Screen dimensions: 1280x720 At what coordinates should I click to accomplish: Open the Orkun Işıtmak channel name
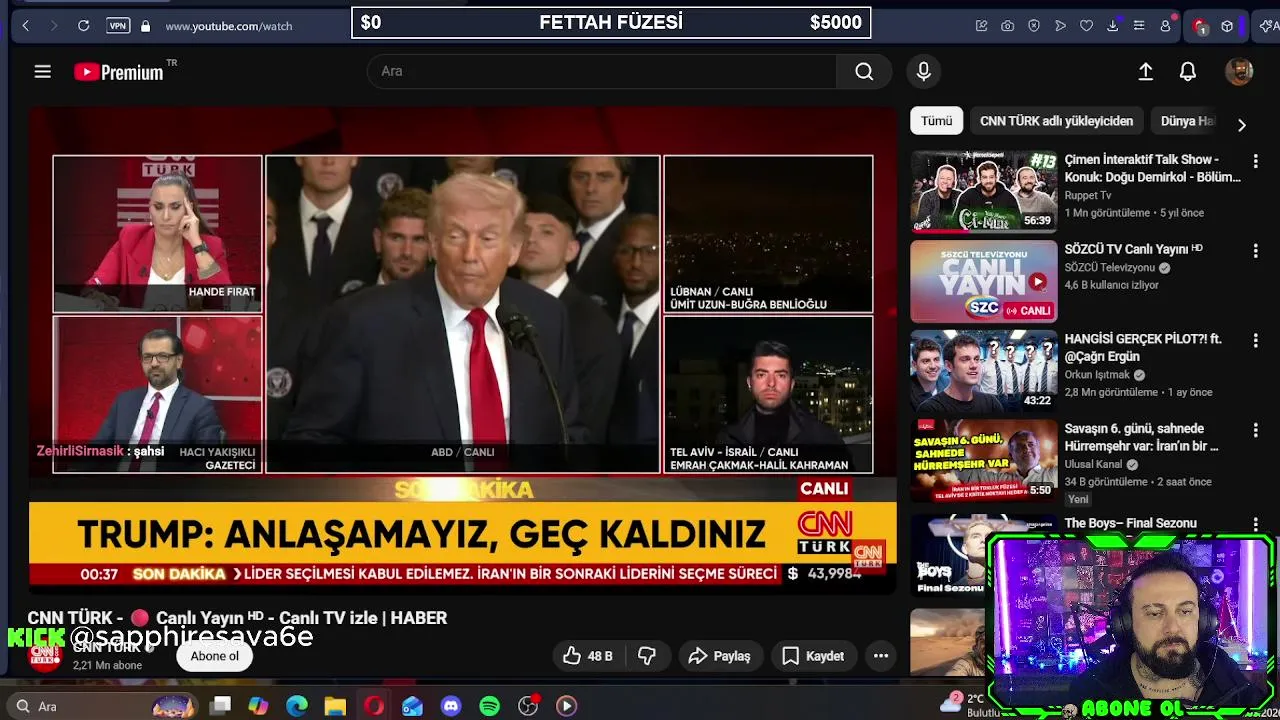tap(1097, 375)
